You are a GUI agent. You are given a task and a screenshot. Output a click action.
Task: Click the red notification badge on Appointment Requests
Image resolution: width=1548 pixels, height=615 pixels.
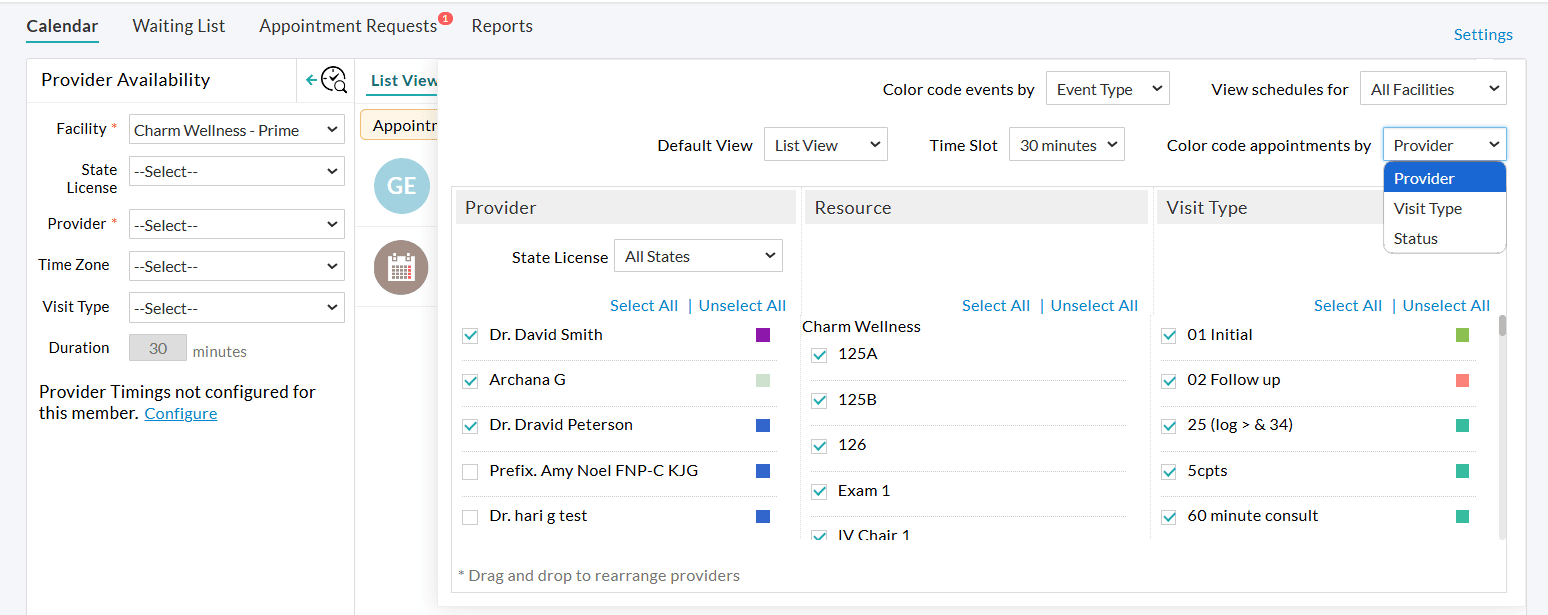[446, 18]
